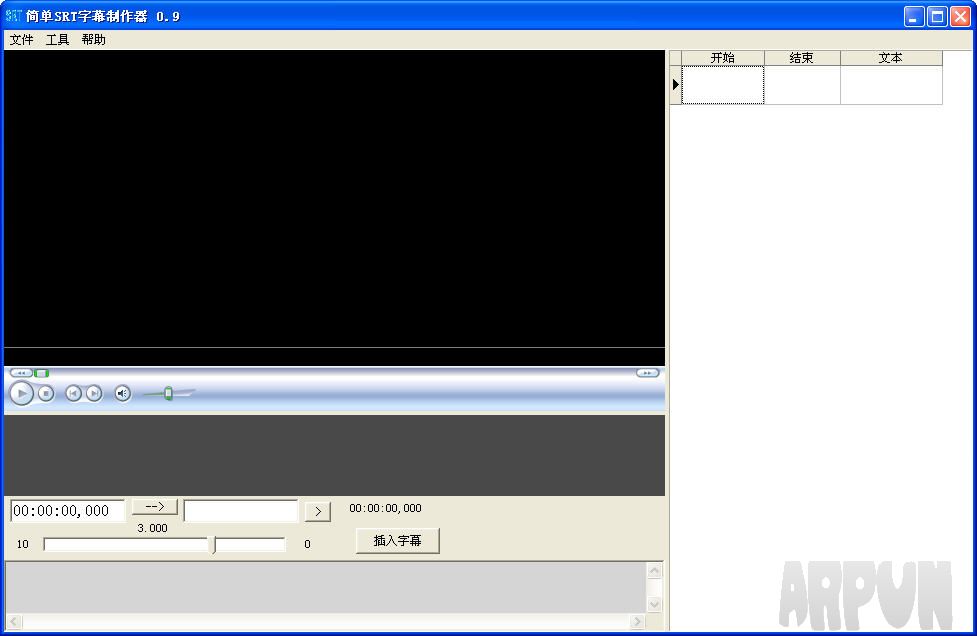This screenshot has width=977, height=636.
Task: Open the 文件 menu
Action: click(x=21, y=40)
